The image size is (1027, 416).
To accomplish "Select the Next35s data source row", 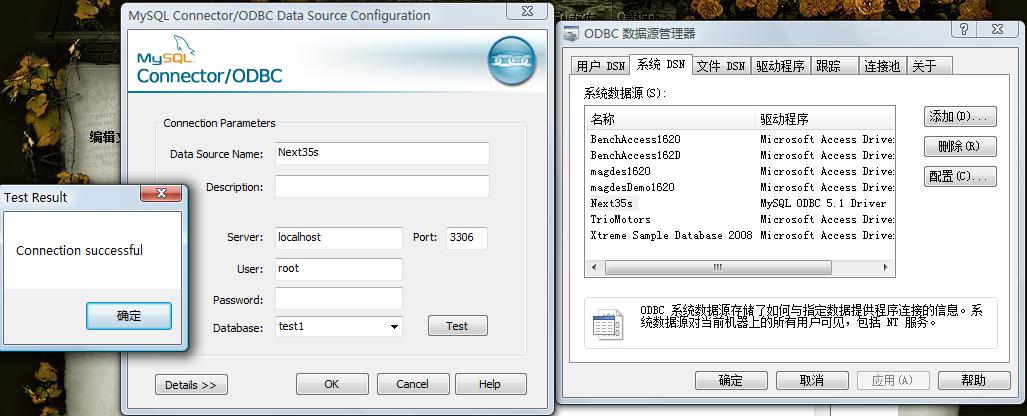I will tap(741, 203).
